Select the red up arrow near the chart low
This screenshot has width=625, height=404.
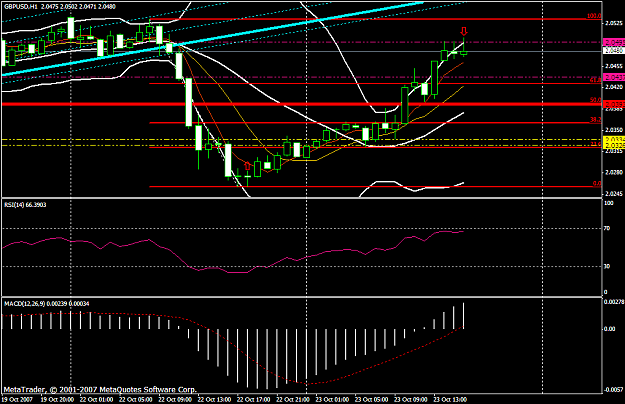247,166
